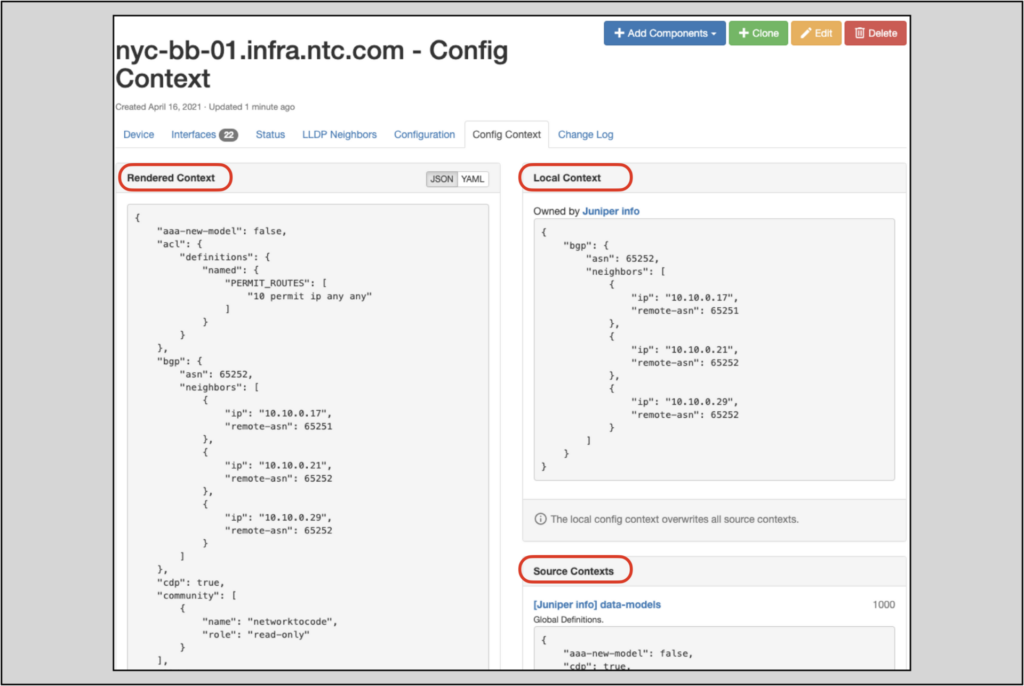This screenshot has height=686, width=1024.
Task: Open the LLDP Neighbors tab
Action: (x=339, y=135)
